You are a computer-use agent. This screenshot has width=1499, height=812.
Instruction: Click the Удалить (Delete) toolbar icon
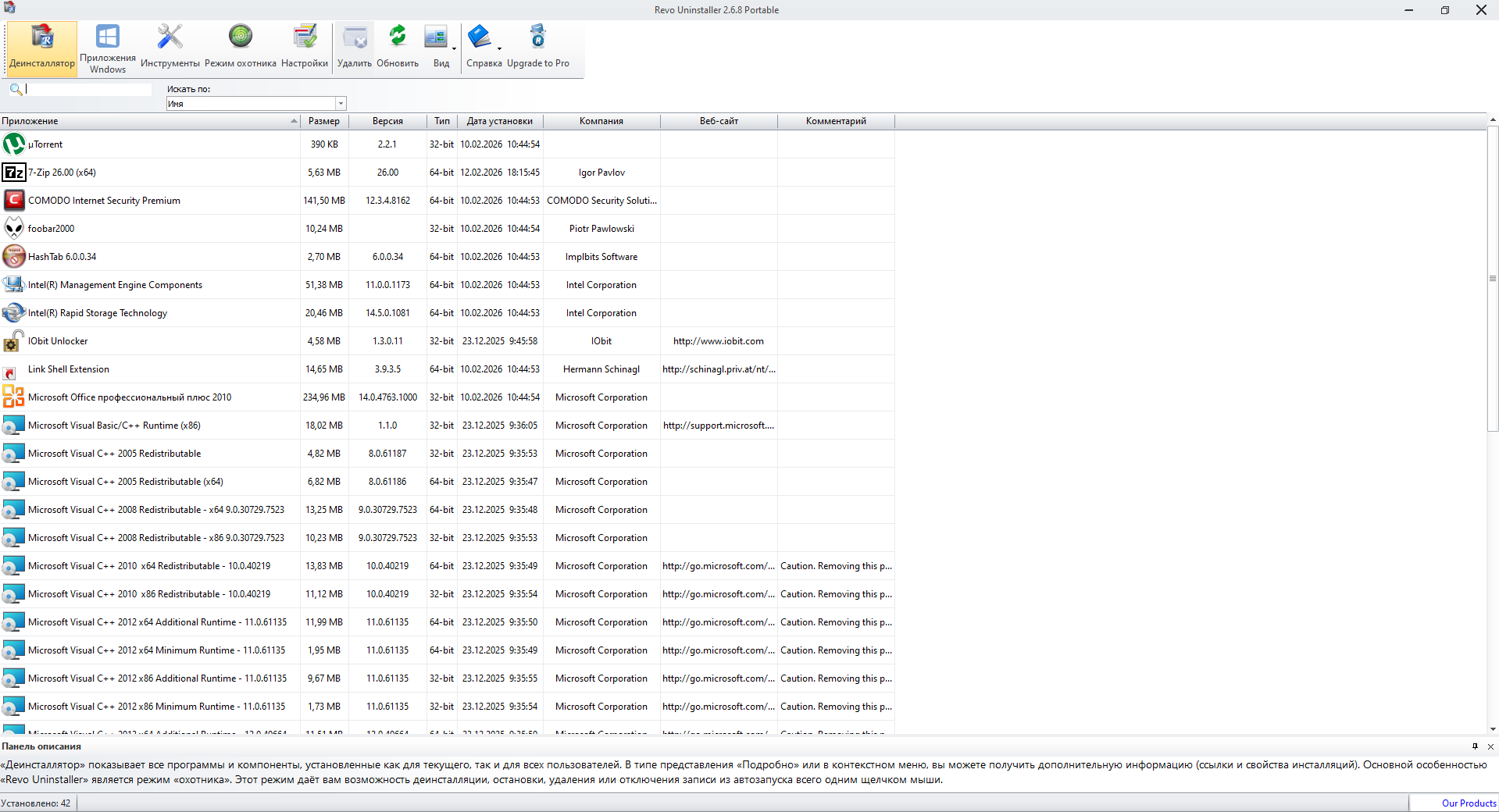pos(354,48)
